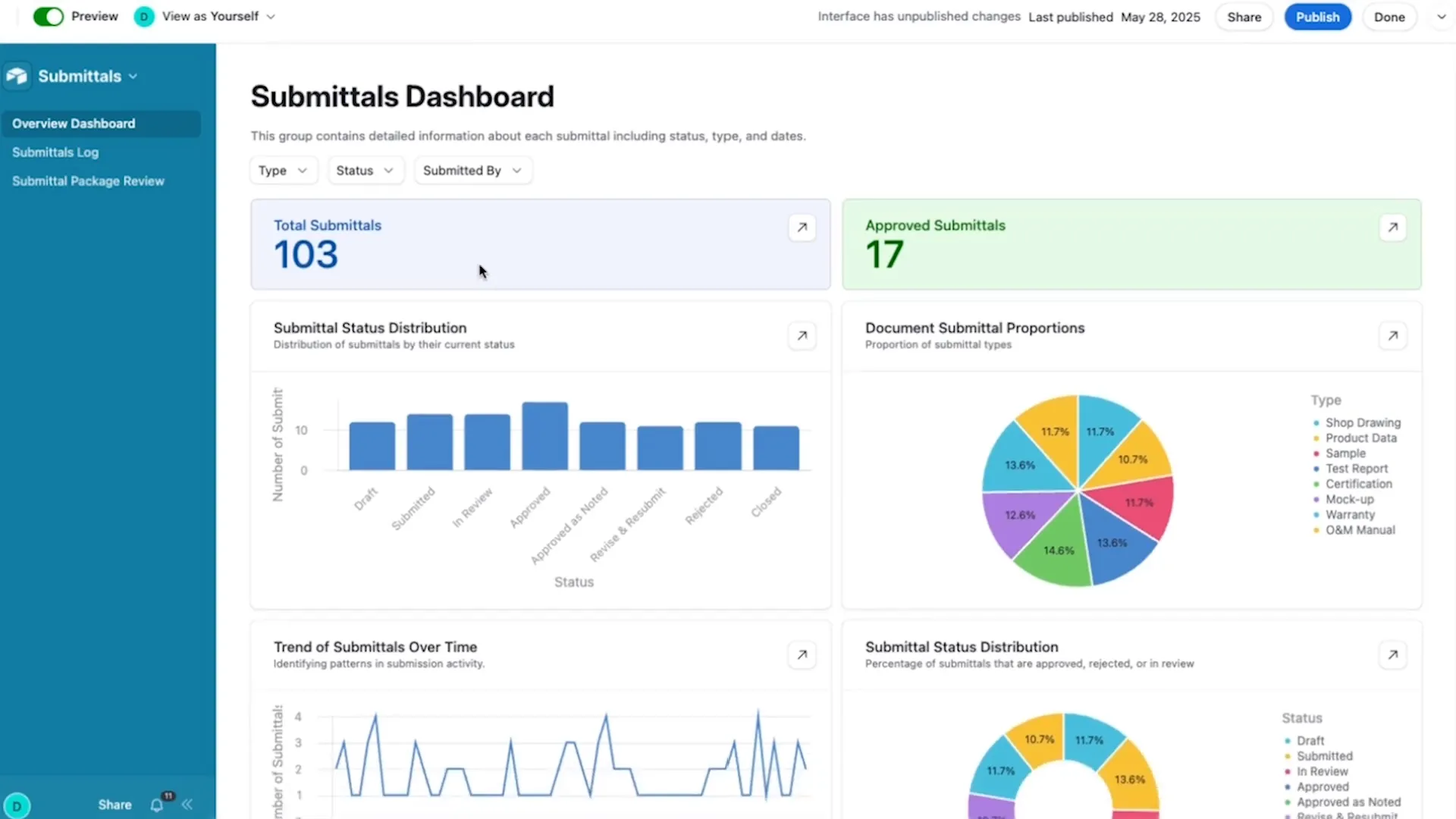Open the Submitted By filter dropdown
Image resolution: width=1456 pixels, height=819 pixels.
coord(472,171)
